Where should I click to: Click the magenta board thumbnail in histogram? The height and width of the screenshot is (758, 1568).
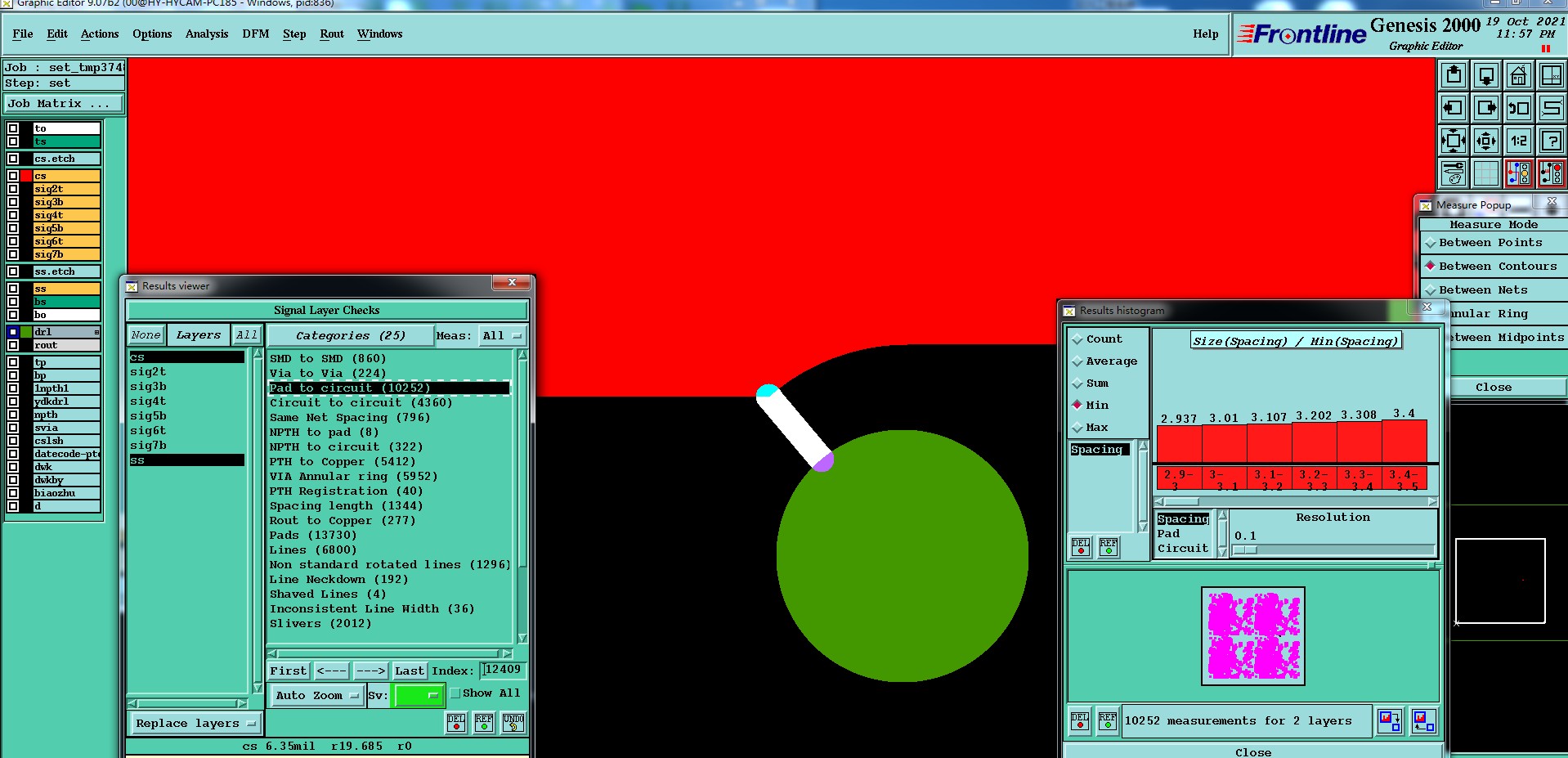1253,636
